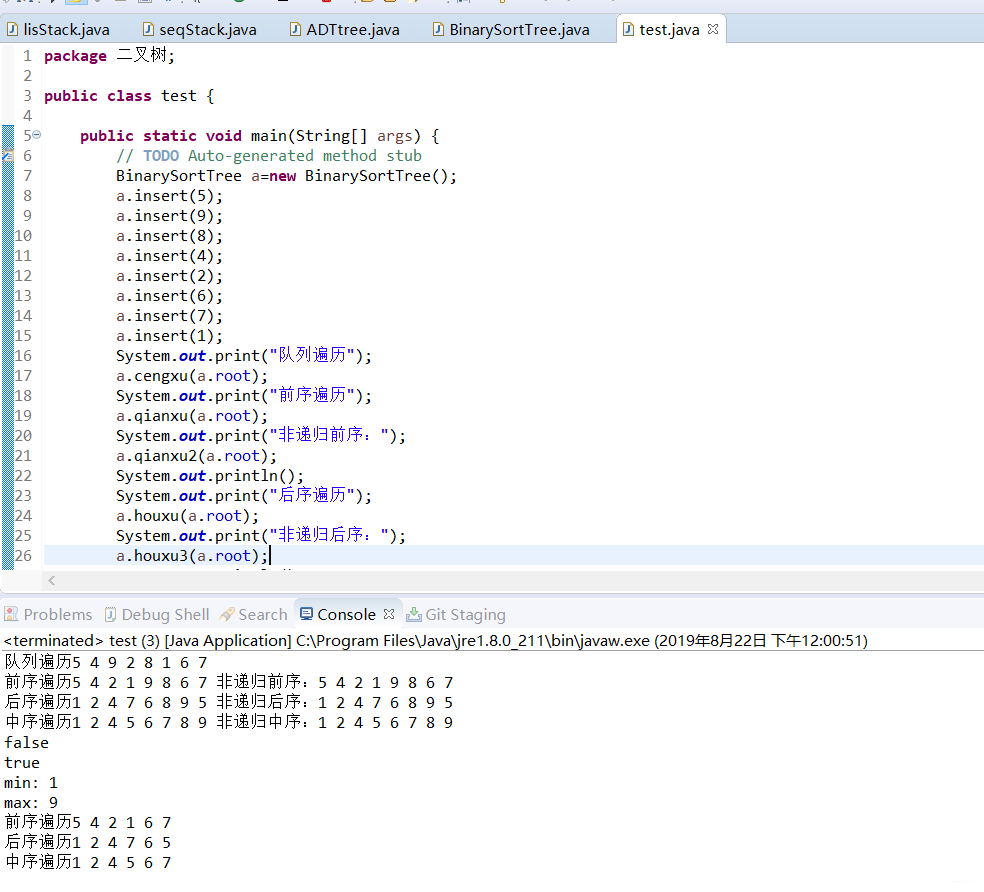Viewport: 984px width, 892px height.
Task: Click the a.insert(1); statement
Action: click(169, 336)
